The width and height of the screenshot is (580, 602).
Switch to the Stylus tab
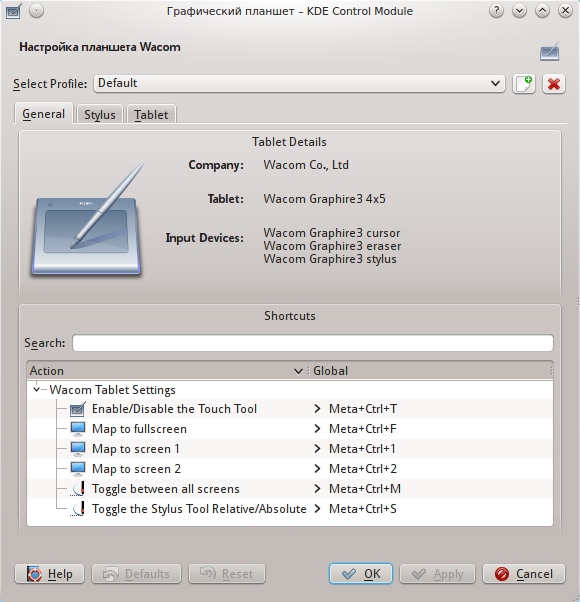100,115
